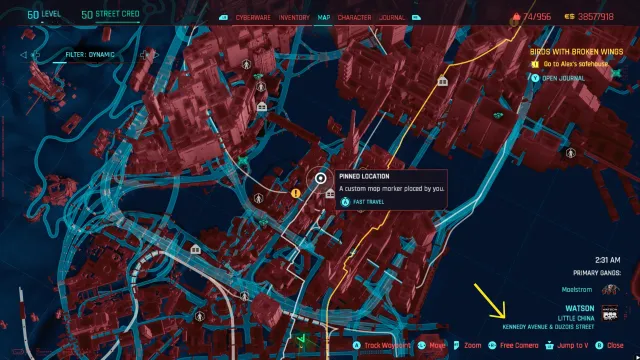Switch to the Character tab
Image resolution: width=640 pixels, height=360 pixels.
354,18
